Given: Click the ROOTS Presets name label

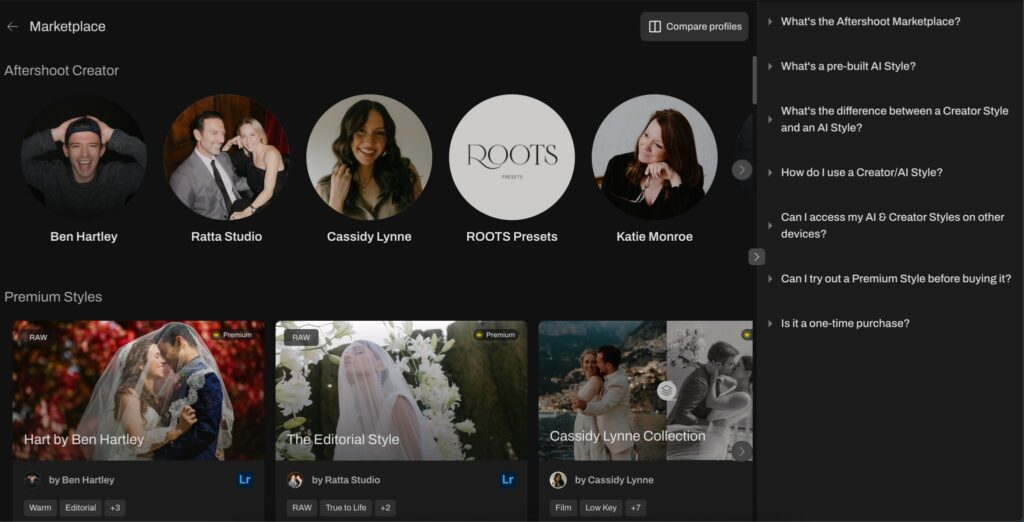Looking at the screenshot, I should tap(512, 237).
